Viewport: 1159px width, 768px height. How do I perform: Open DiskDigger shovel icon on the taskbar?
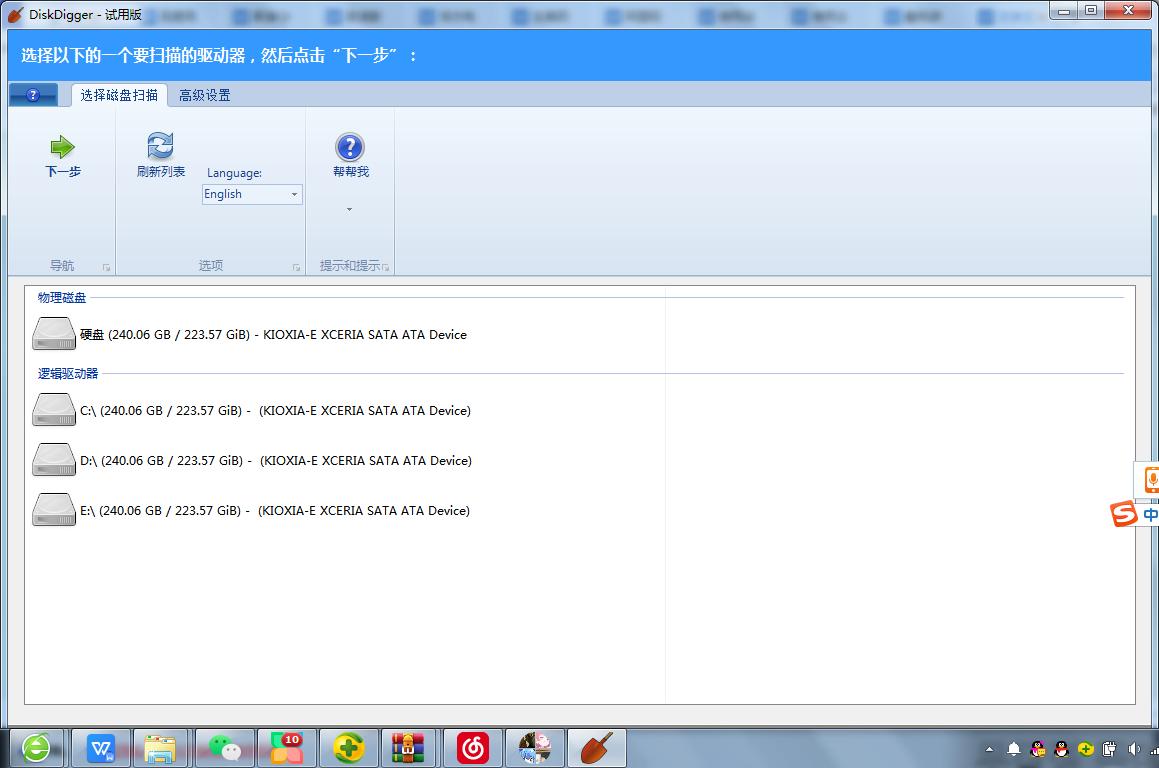coord(596,747)
